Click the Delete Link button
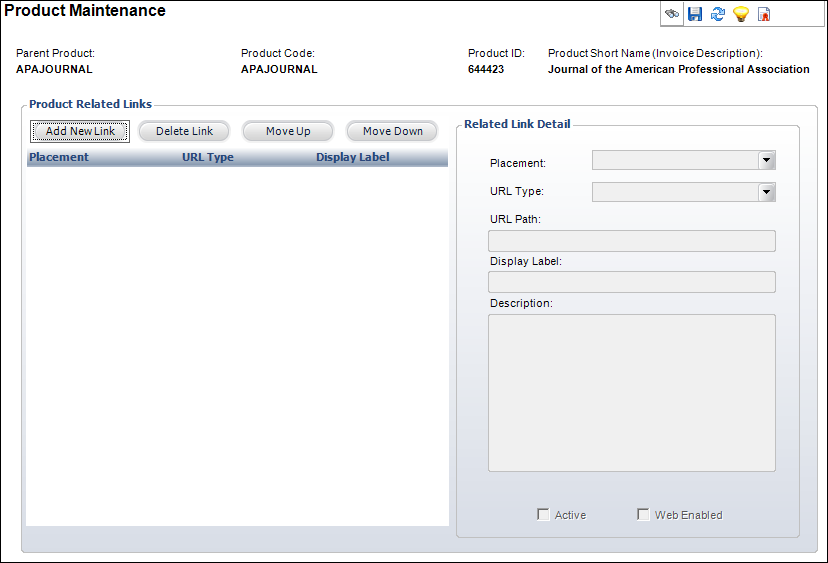This screenshot has height=563, width=828. [184, 131]
